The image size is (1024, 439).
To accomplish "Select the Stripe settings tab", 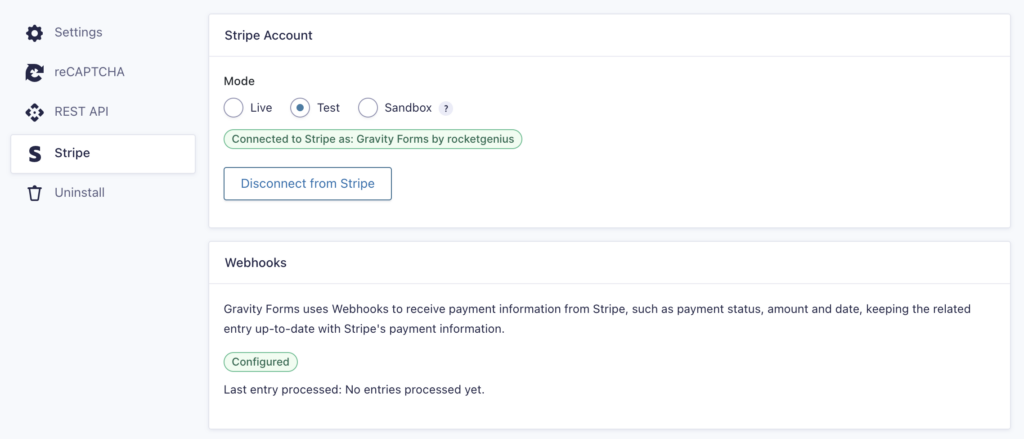I will [x=103, y=154].
